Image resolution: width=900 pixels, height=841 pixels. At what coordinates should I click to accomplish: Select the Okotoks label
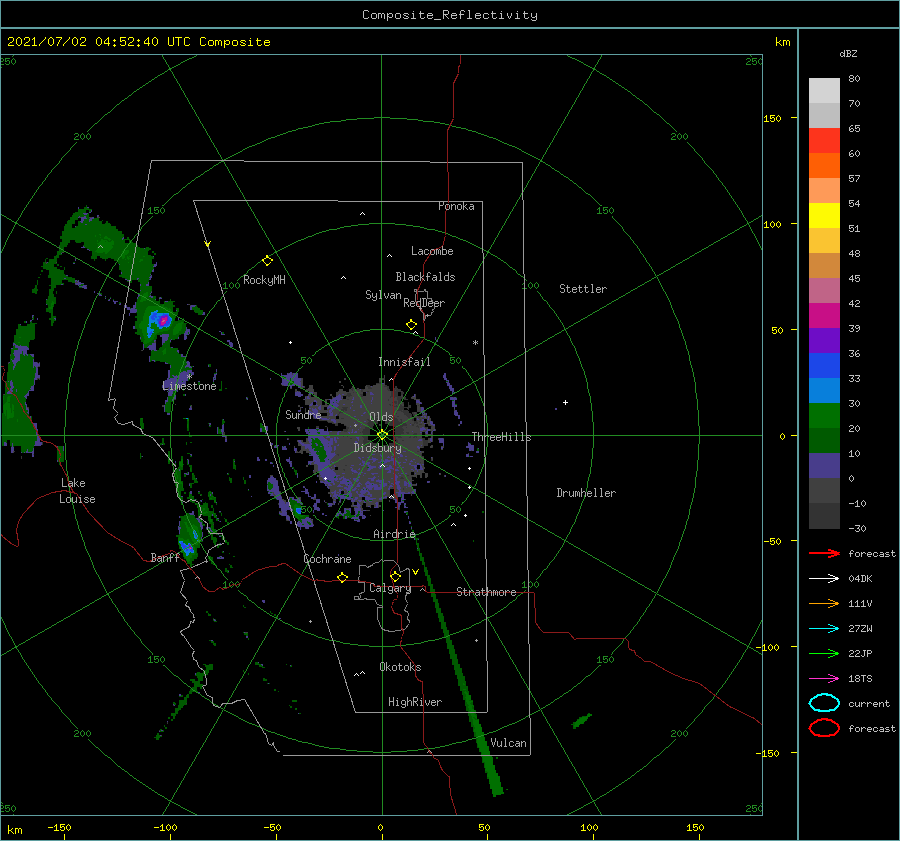[x=400, y=667]
